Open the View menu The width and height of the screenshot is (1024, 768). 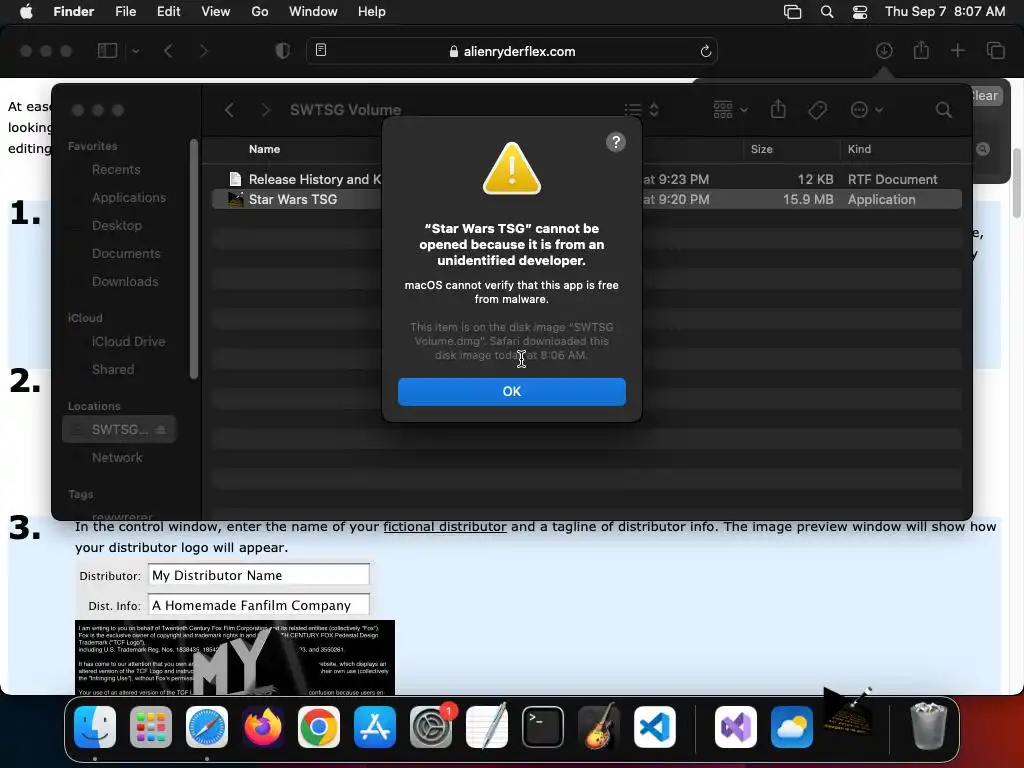click(x=216, y=12)
